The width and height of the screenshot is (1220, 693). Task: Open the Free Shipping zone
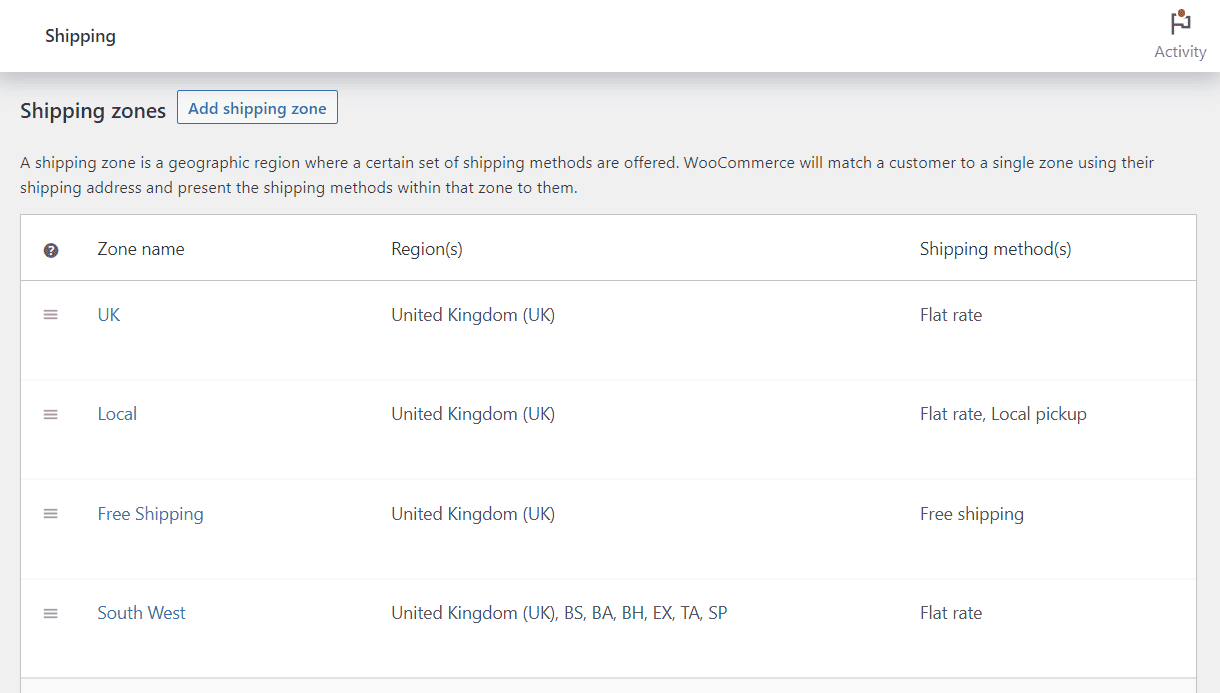coord(150,513)
